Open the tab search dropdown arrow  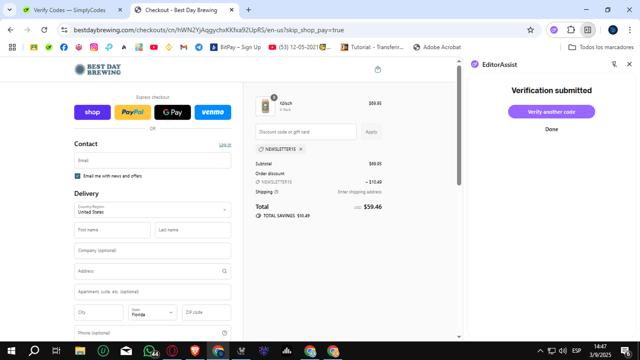9,10
